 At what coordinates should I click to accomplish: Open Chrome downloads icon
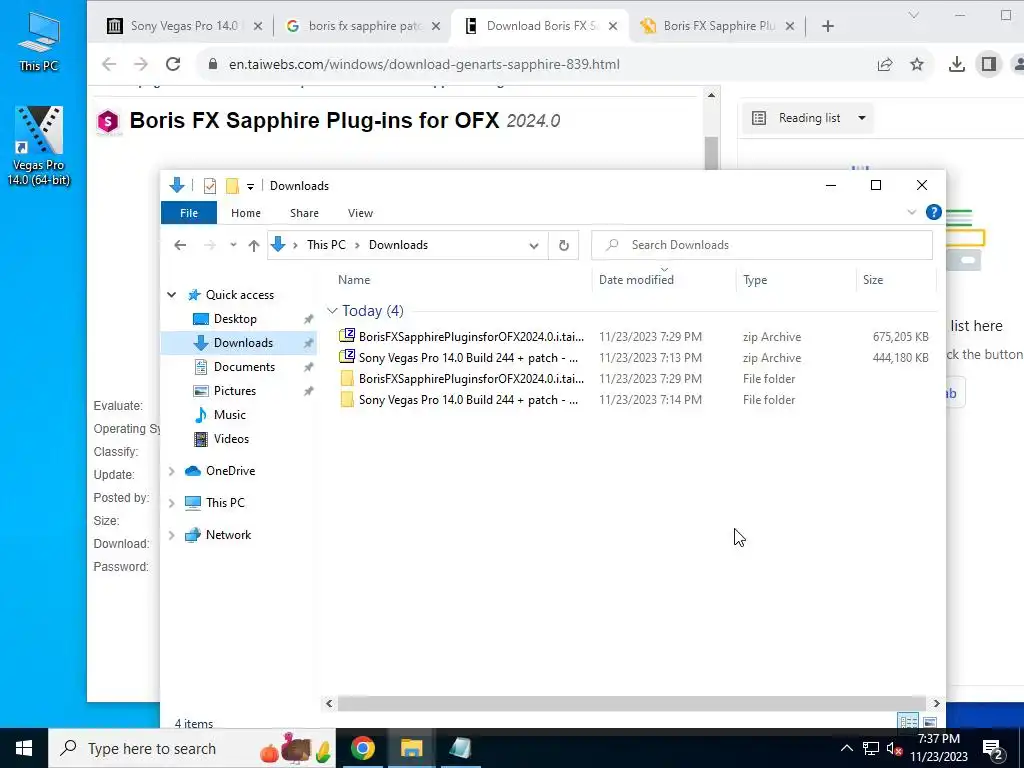[x=957, y=64]
